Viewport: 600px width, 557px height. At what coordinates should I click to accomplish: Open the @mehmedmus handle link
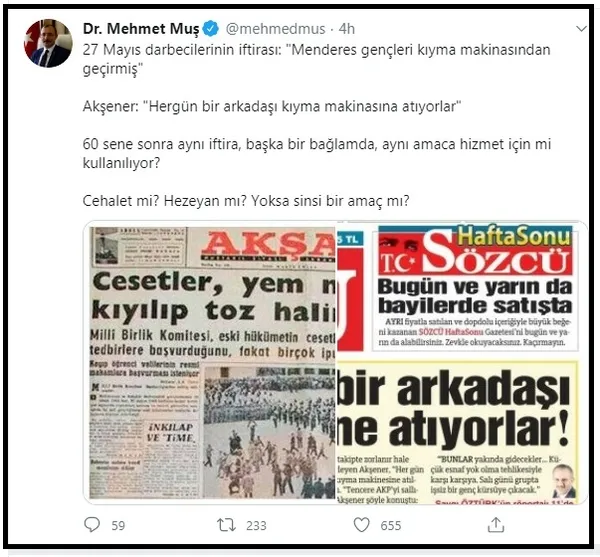tap(275, 29)
